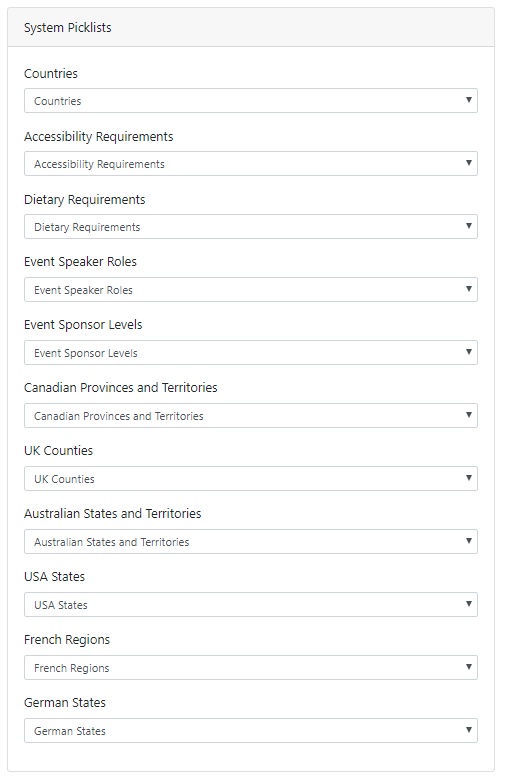Expand Canadian Provinces and Territories picklist
The image size is (505, 782).
tap(251, 416)
